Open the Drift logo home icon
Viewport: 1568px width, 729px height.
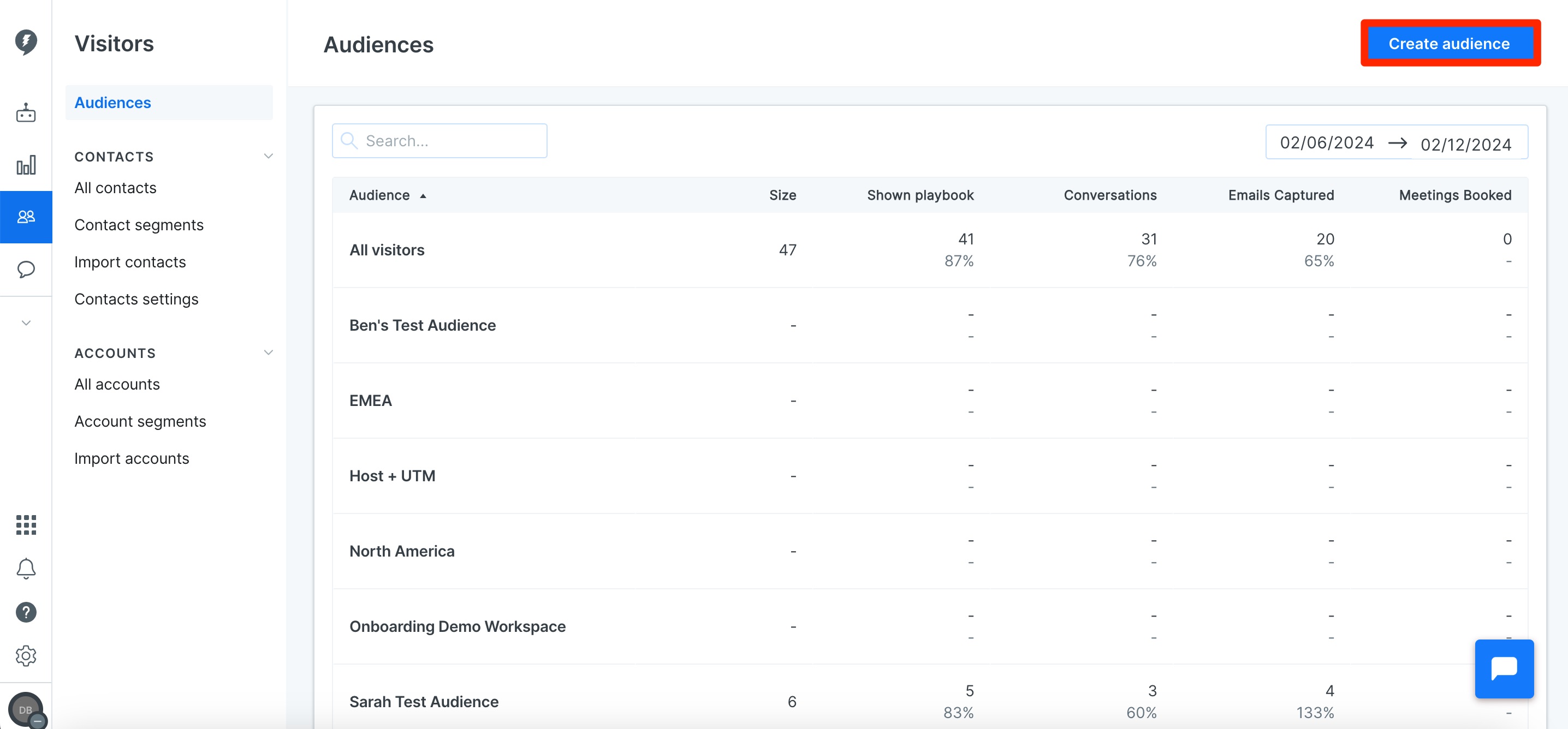click(x=26, y=42)
